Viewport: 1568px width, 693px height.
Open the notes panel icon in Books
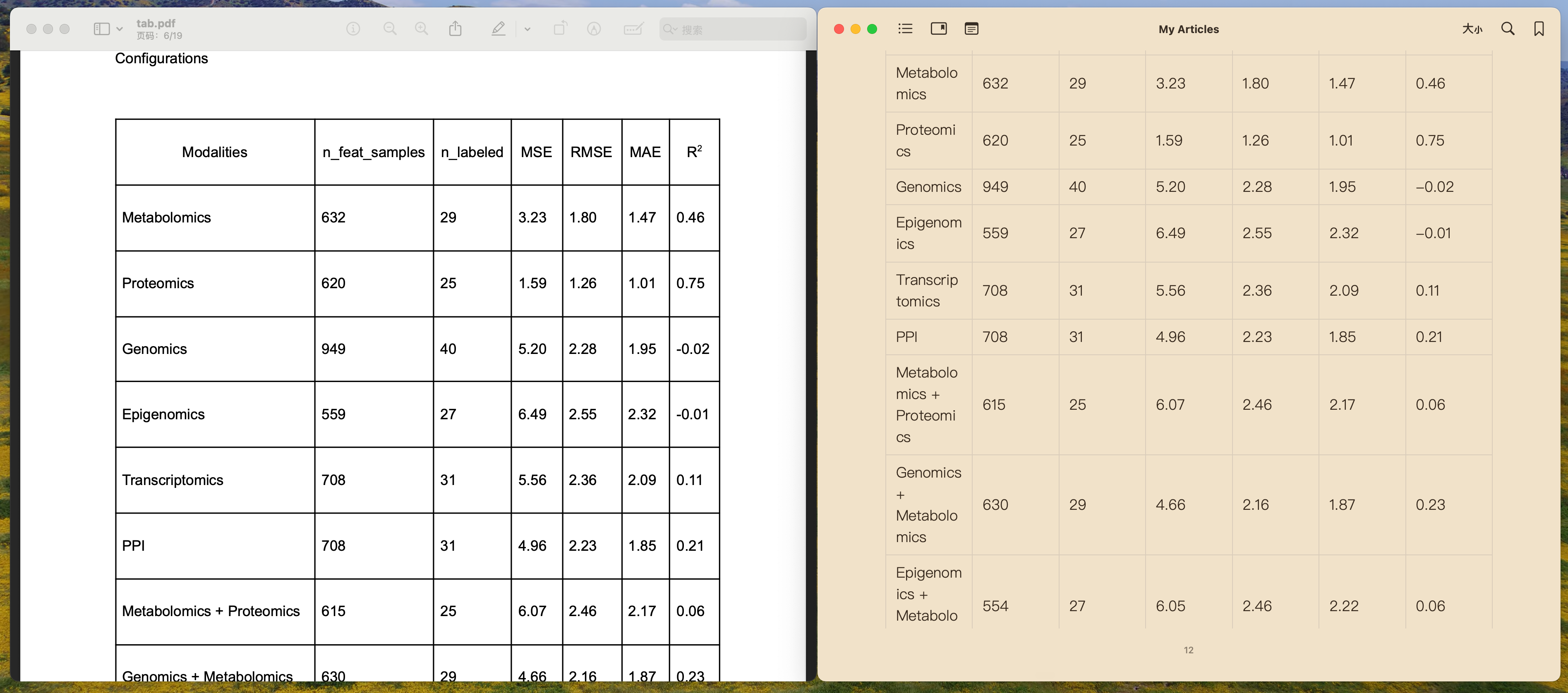(971, 29)
